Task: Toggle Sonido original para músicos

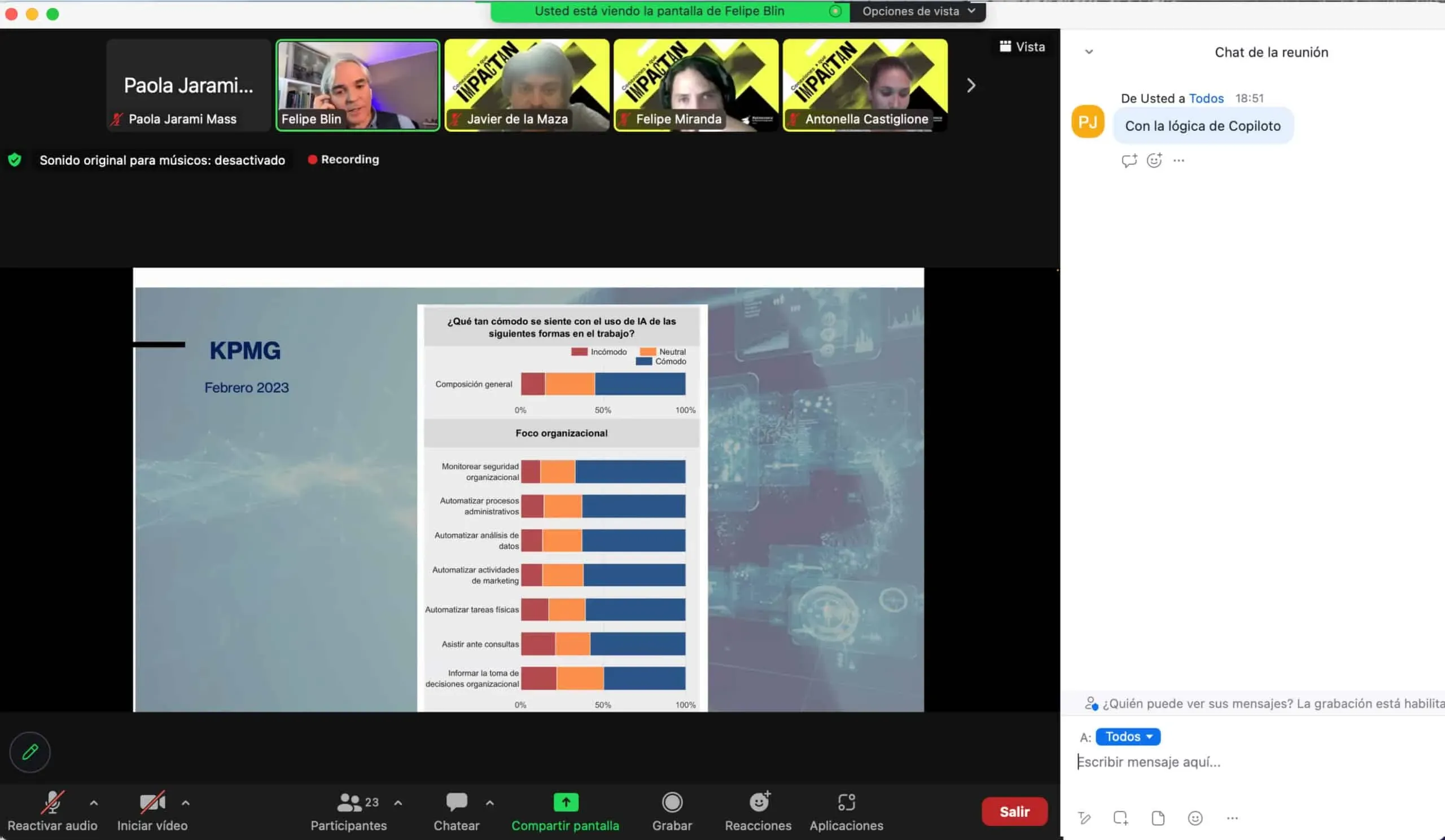Action: point(162,160)
